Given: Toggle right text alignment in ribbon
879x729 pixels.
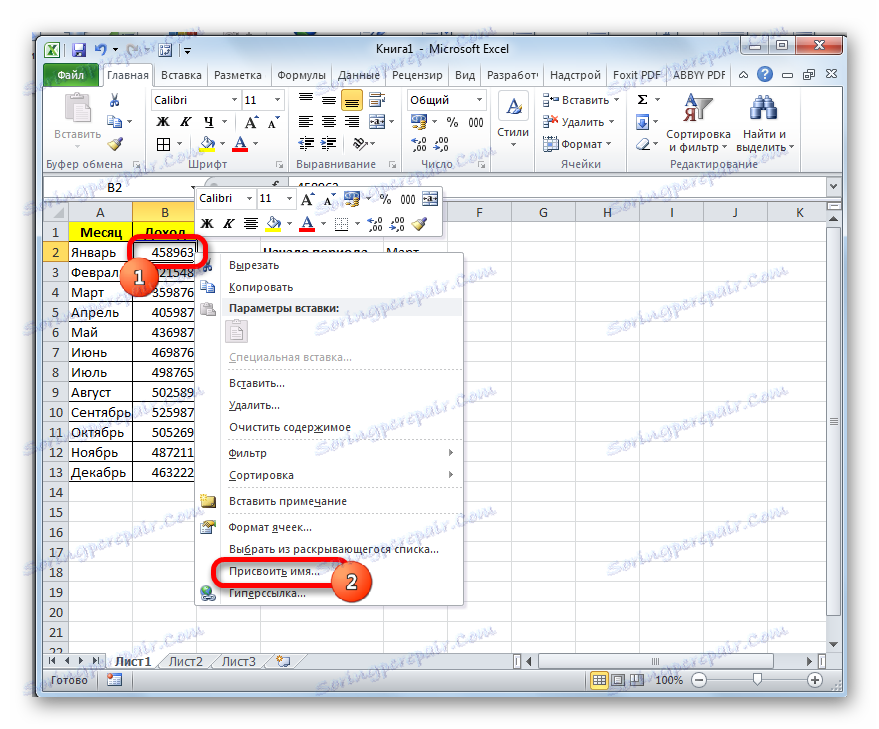Looking at the screenshot, I should click(352, 122).
